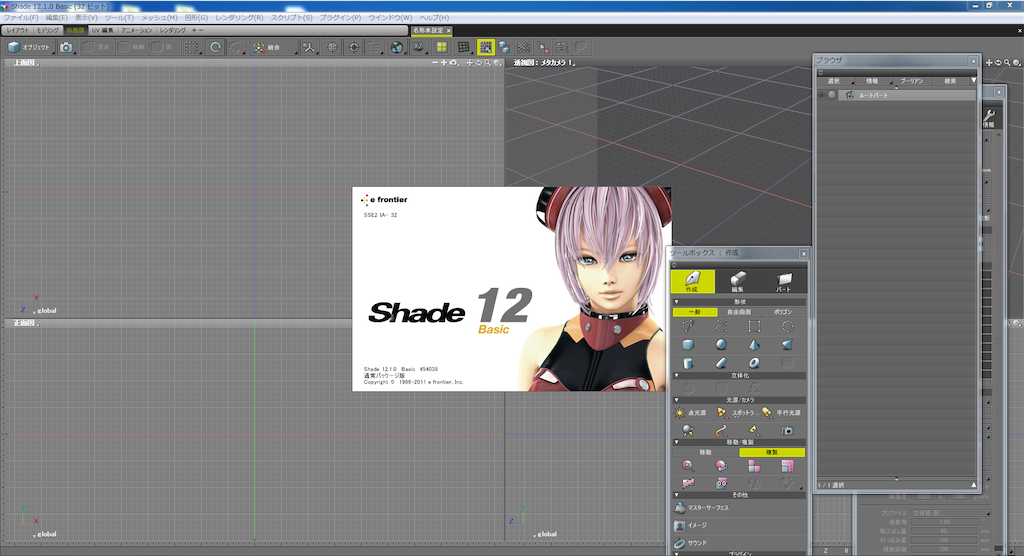
Task: Click the globe icon in the toolbar
Action: (x=396, y=47)
